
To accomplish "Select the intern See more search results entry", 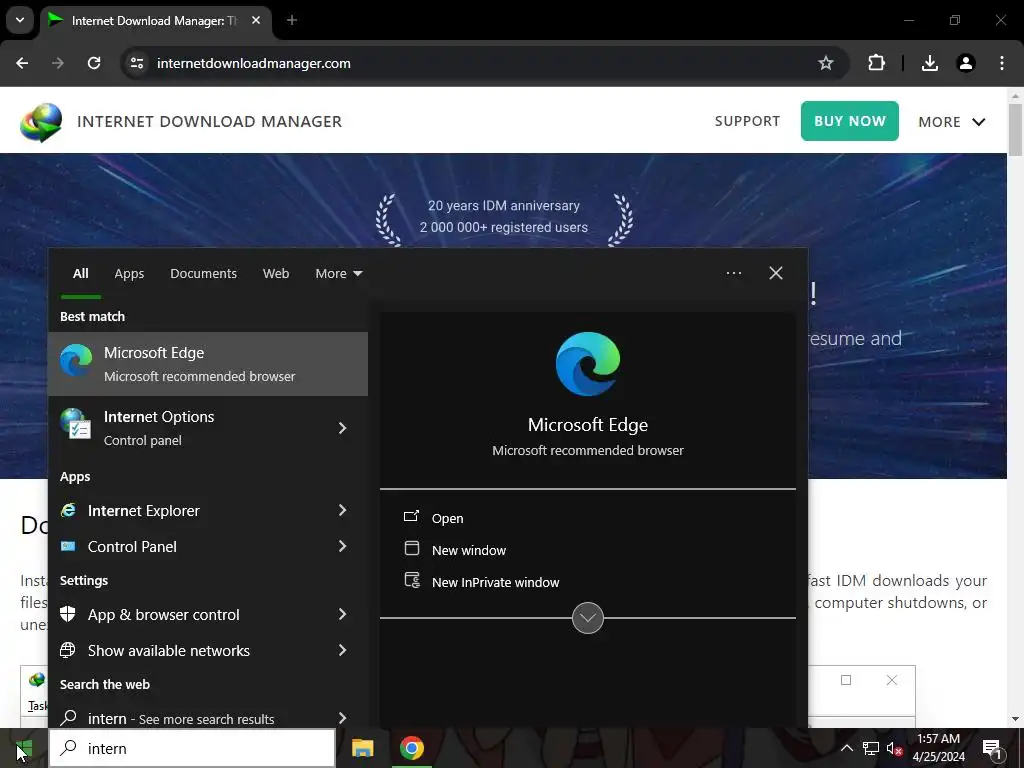I will tap(208, 718).
